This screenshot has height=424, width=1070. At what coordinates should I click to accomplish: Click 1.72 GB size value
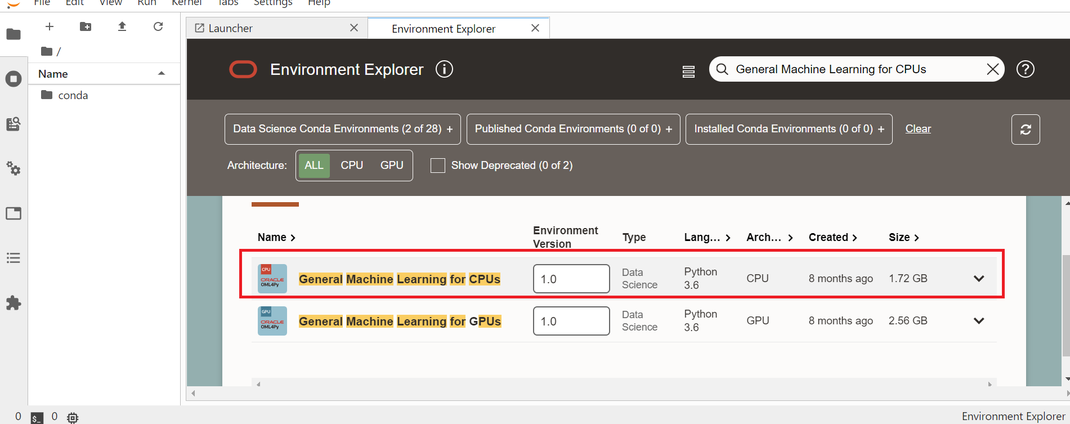pos(908,279)
